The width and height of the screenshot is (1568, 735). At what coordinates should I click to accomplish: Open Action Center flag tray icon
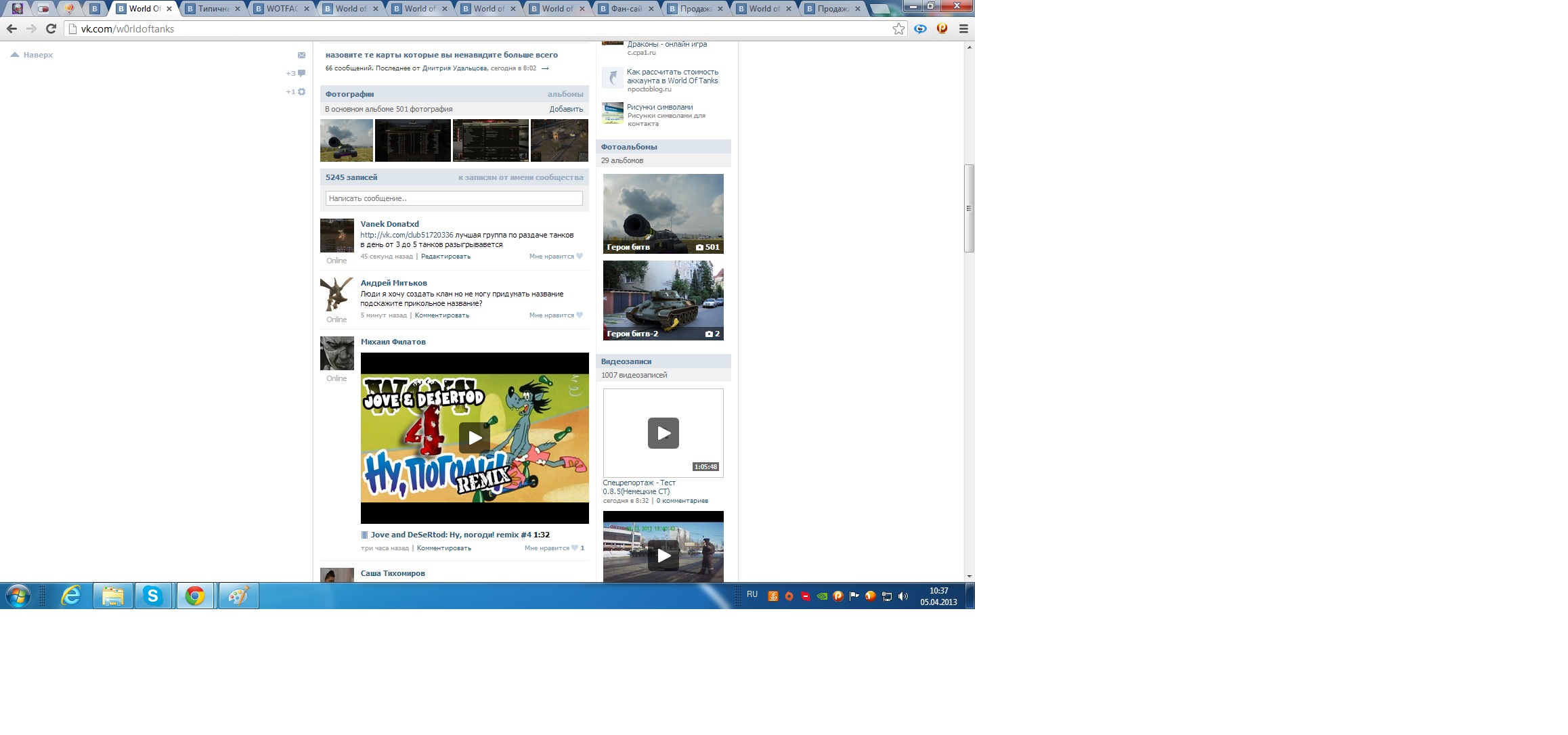[854, 596]
